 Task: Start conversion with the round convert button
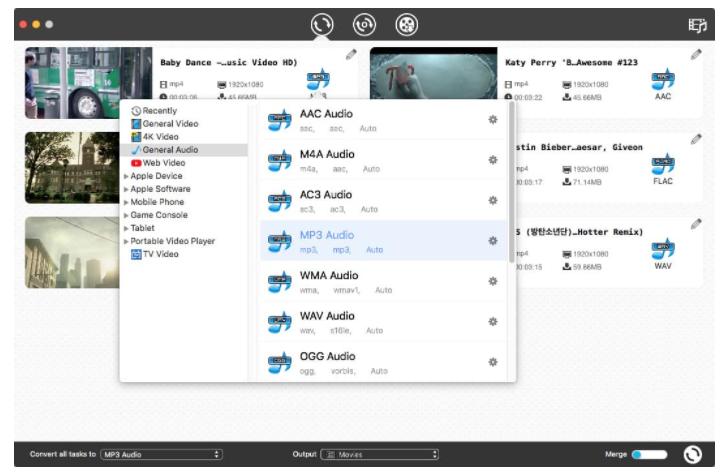pos(693,454)
